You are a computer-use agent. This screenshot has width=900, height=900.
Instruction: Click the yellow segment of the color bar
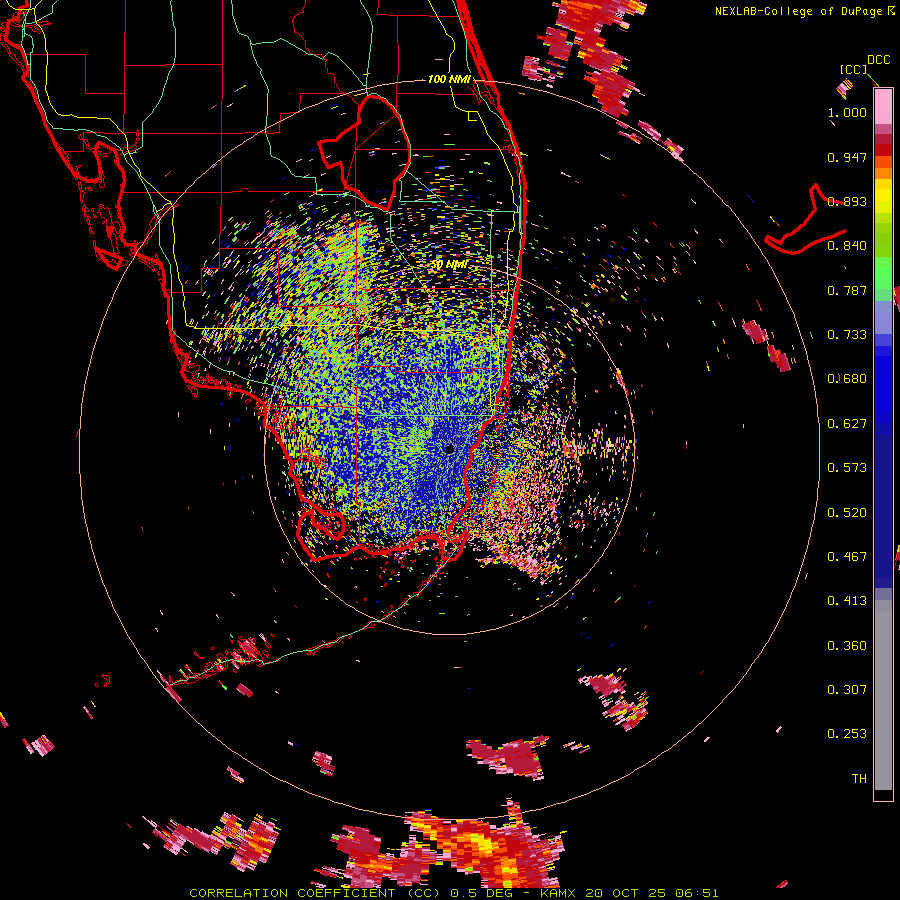point(883,196)
